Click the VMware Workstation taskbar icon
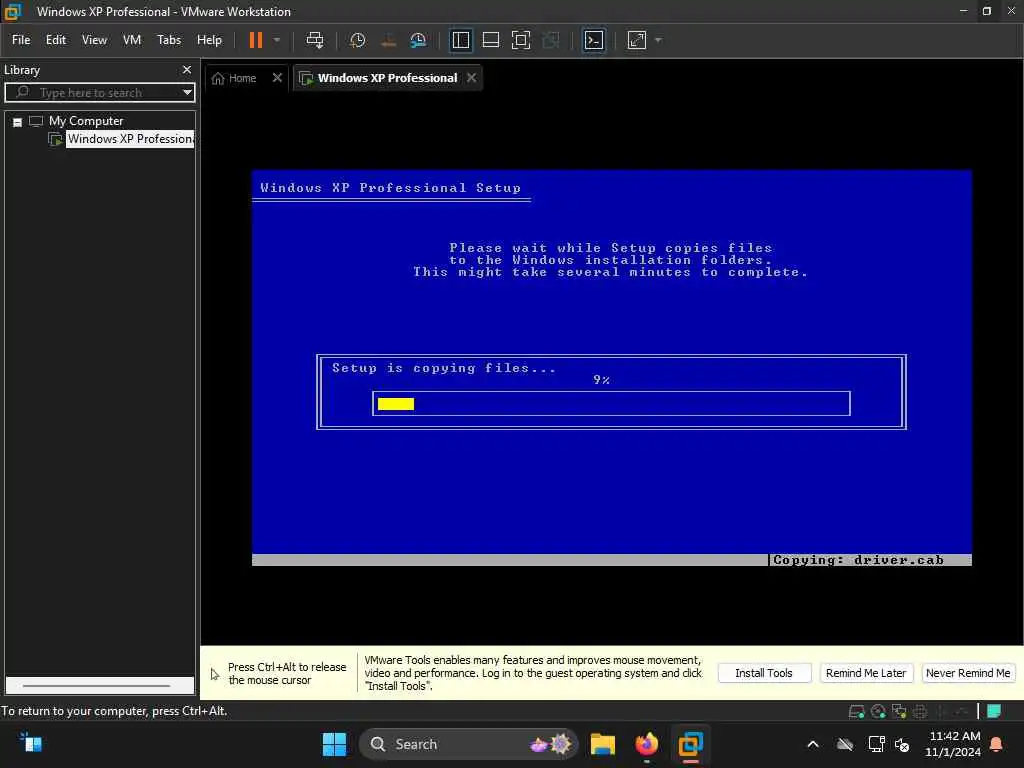Image resolution: width=1024 pixels, height=768 pixels. 690,744
